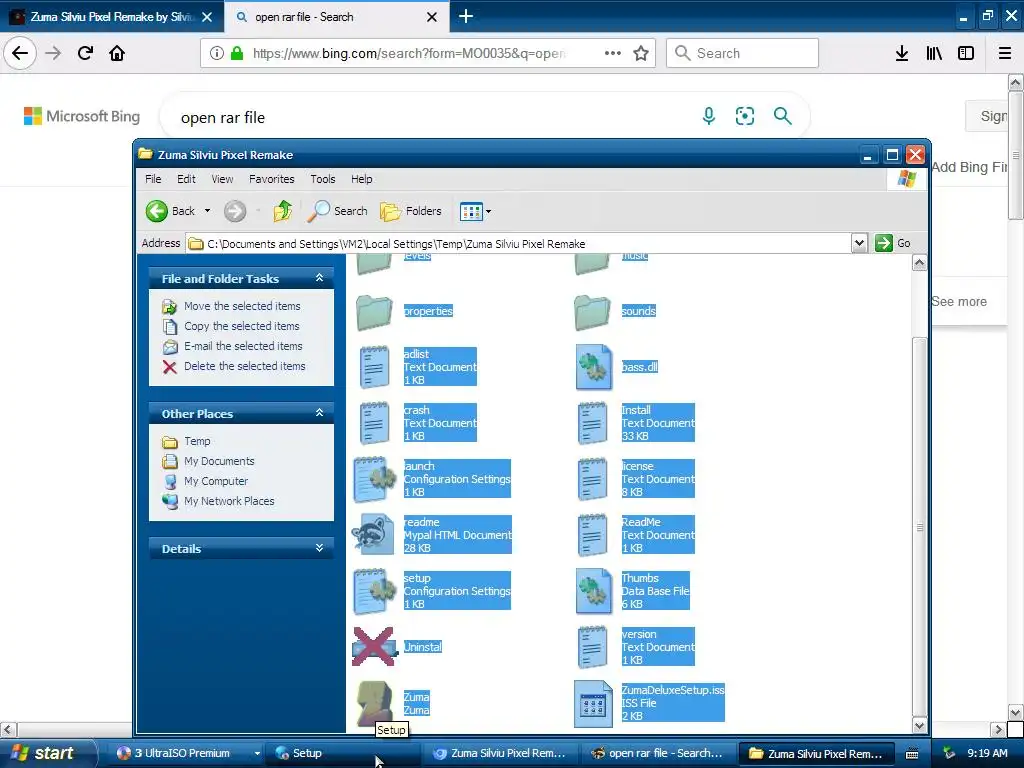Viewport: 1024px width, 768px height.
Task: Click Bing voice search microphone
Action: 708,116
